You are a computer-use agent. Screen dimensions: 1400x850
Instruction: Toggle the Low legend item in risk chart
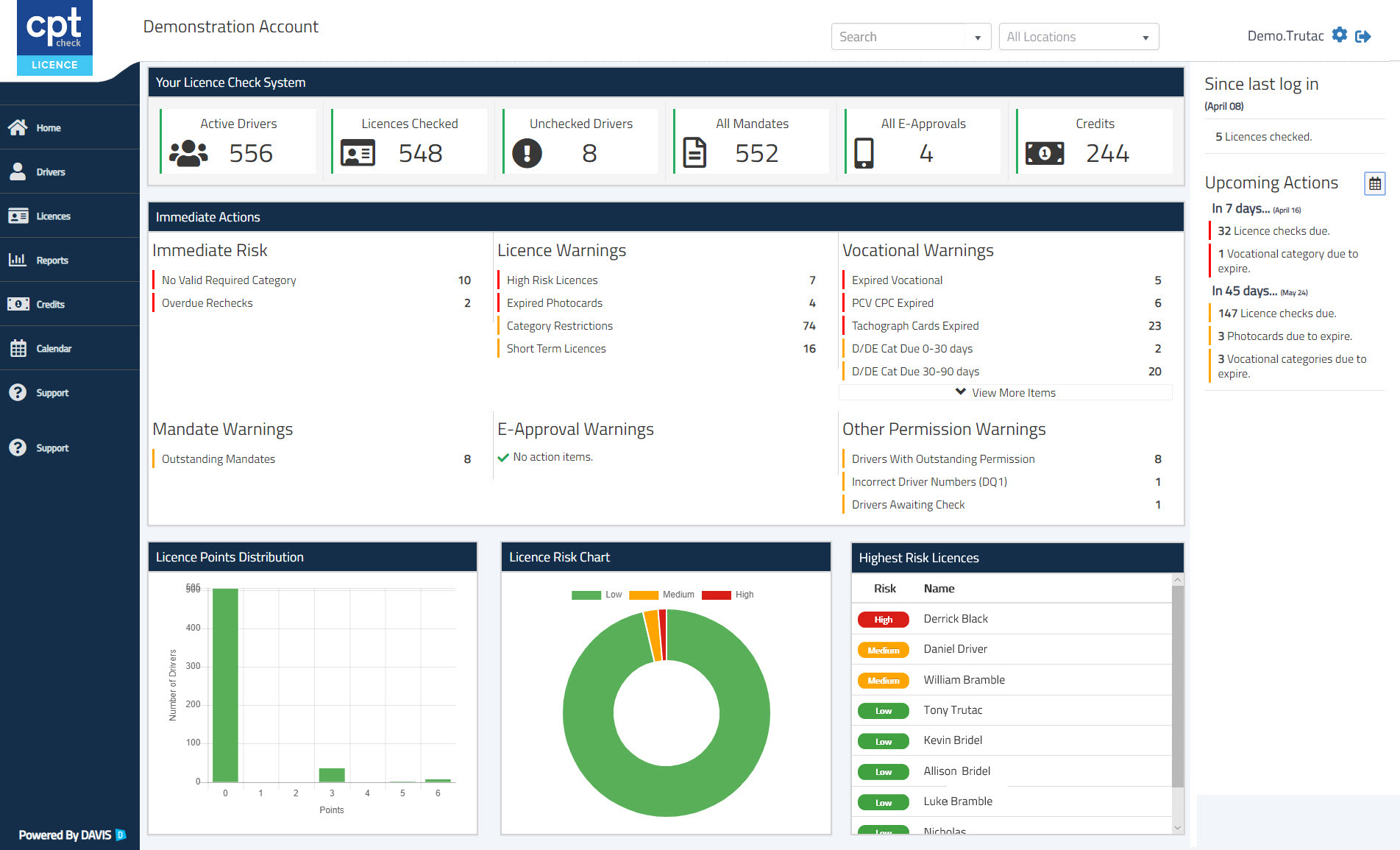click(x=597, y=595)
